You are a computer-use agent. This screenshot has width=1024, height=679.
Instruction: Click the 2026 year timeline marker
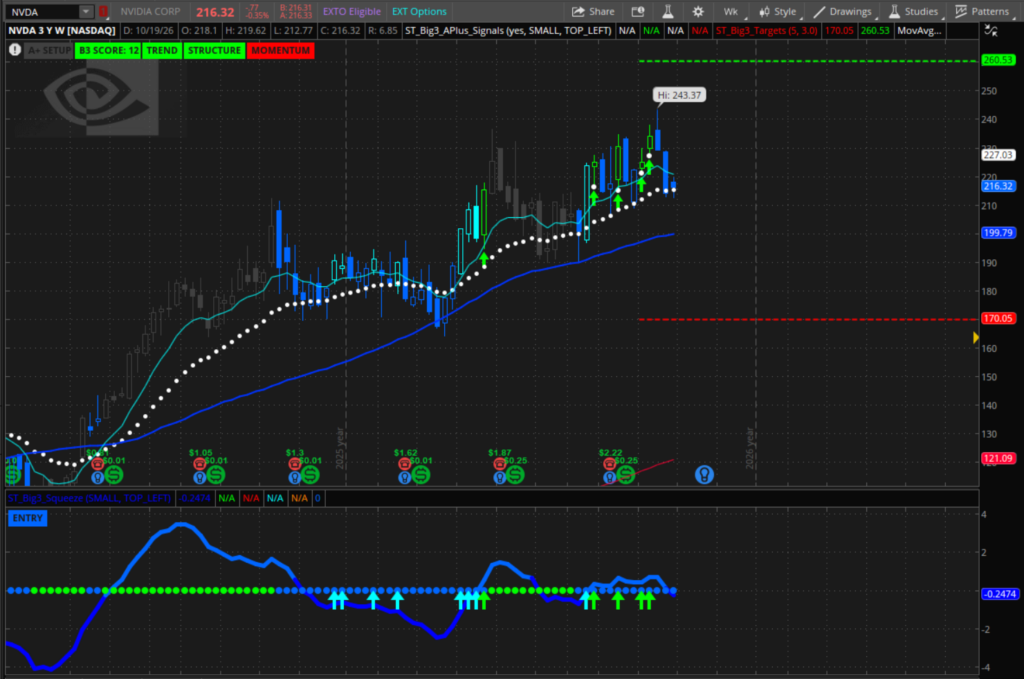tap(750, 449)
